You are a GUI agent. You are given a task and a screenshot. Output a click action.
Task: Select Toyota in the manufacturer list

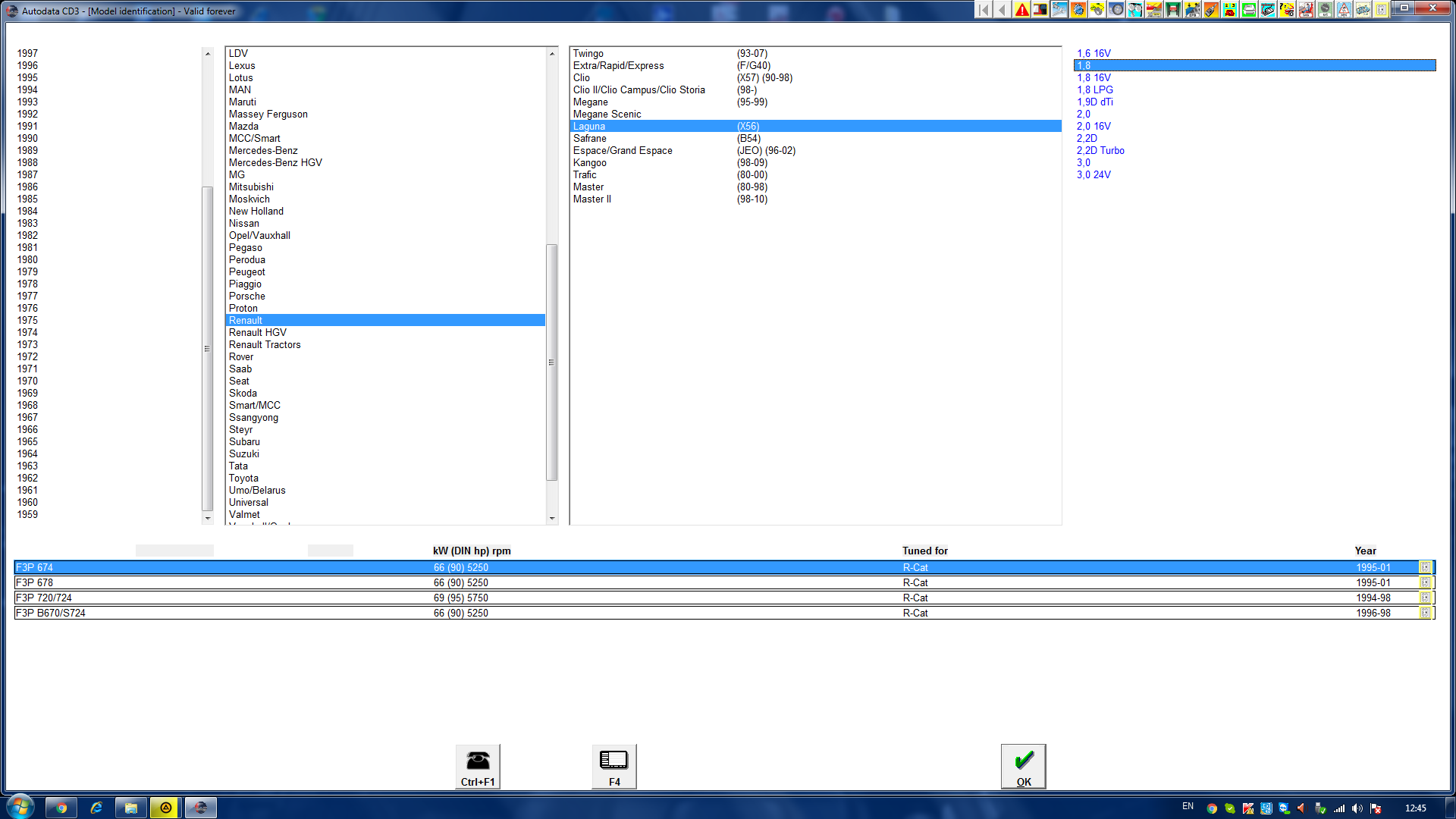[x=243, y=478]
